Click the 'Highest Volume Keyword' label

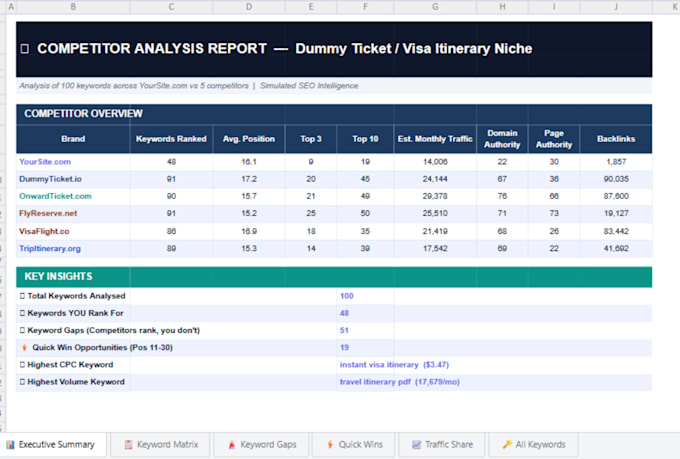pyautogui.click(x=76, y=382)
